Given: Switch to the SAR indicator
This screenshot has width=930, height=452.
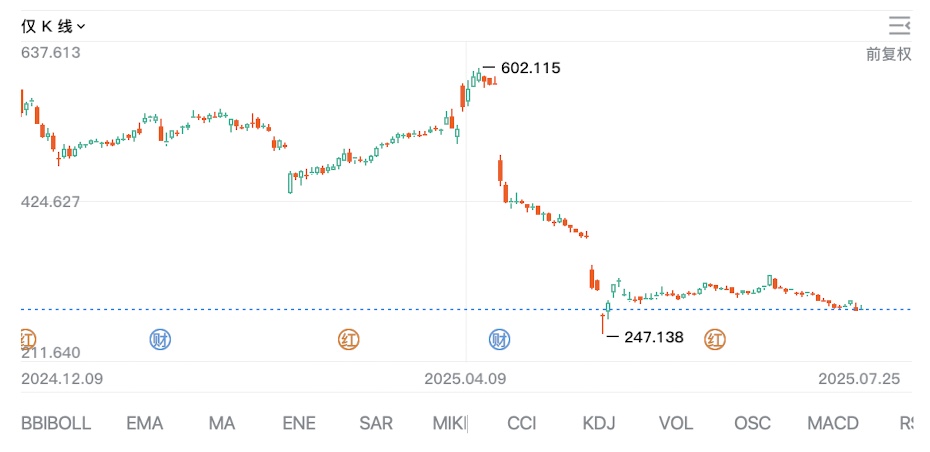Looking at the screenshot, I should [376, 423].
